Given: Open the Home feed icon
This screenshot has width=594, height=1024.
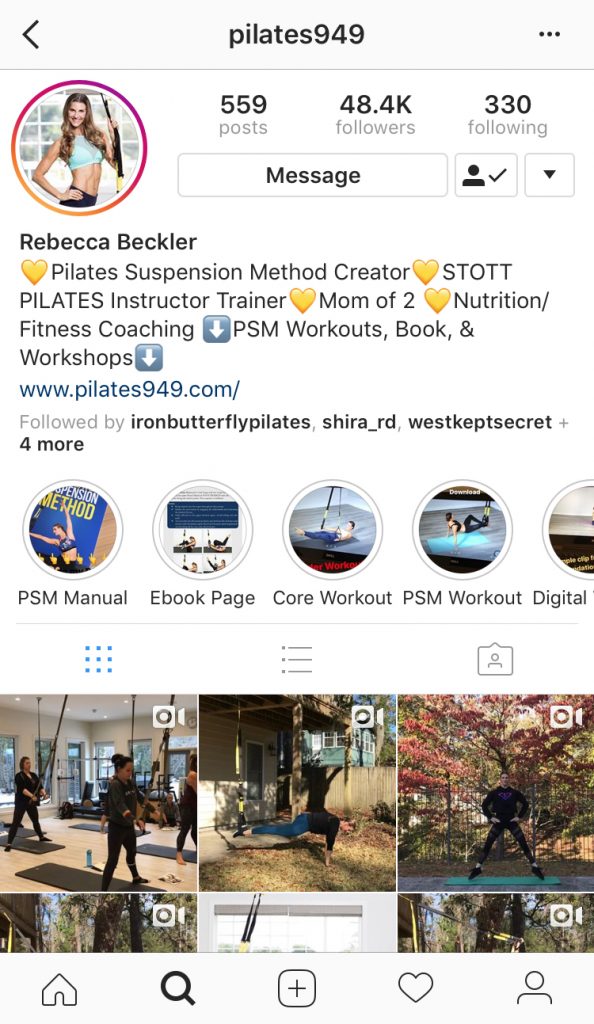Looking at the screenshot, I should [x=59, y=987].
